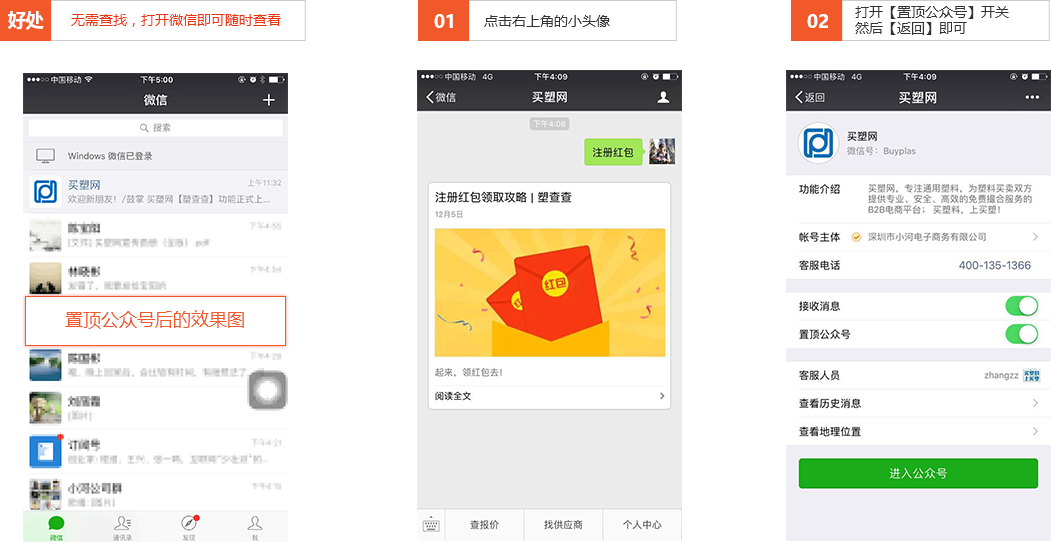
Task: Open the 订阅号 subscriptions row
Action: point(156,452)
